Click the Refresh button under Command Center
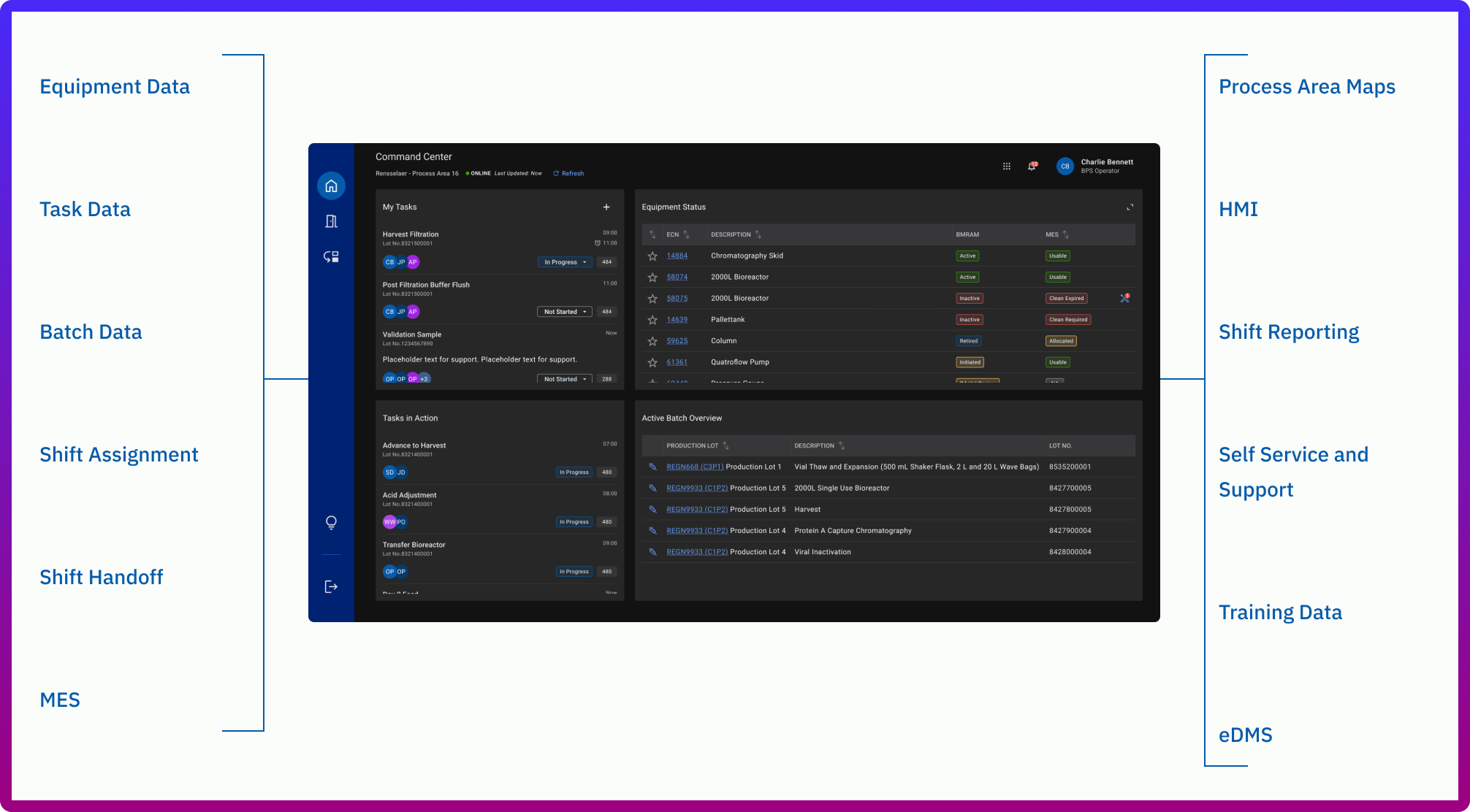The image size is (1470, 812). 568,173
